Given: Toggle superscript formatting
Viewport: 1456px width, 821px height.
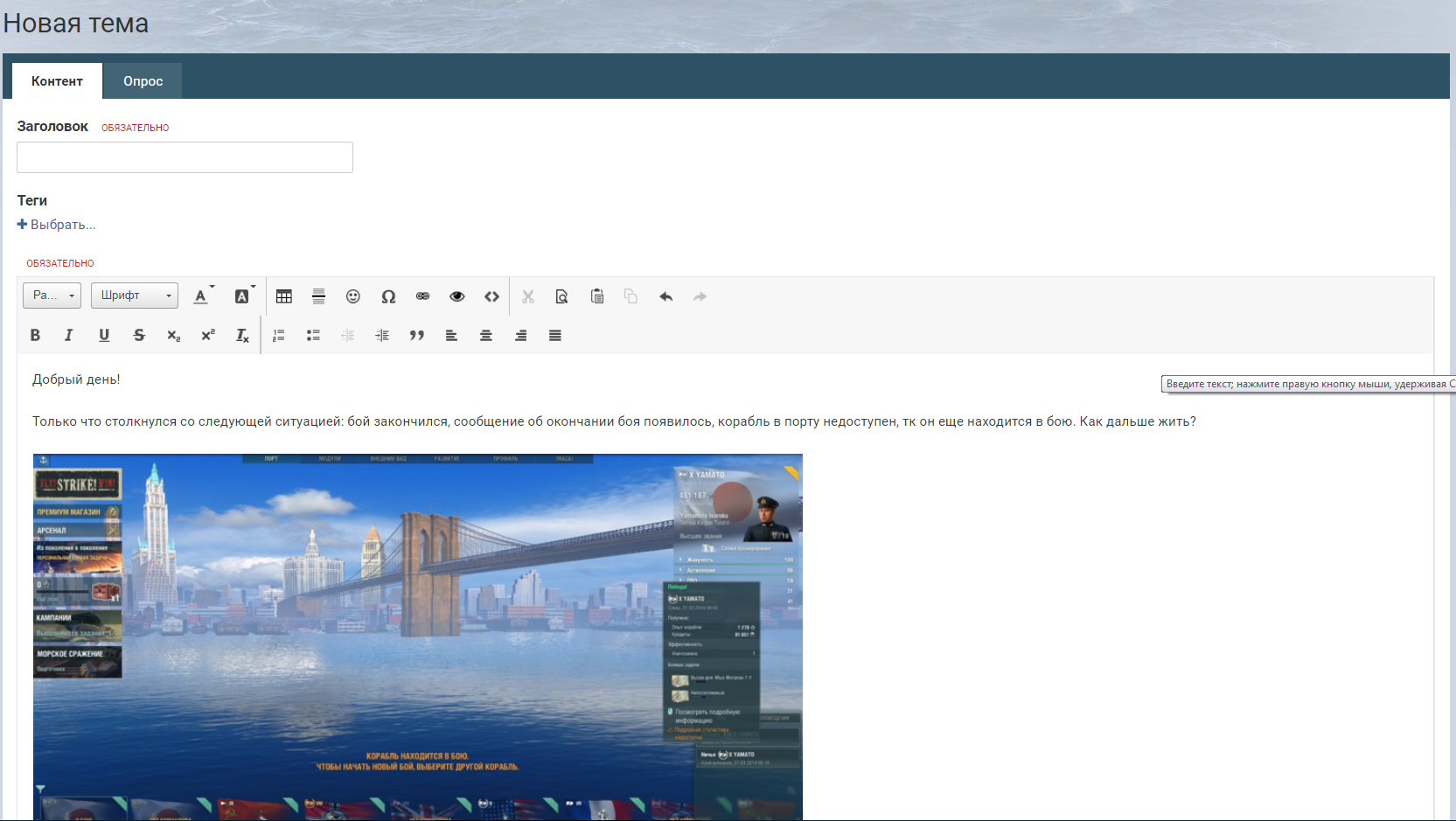Looking at the screenshot, I should coord(208,335).
